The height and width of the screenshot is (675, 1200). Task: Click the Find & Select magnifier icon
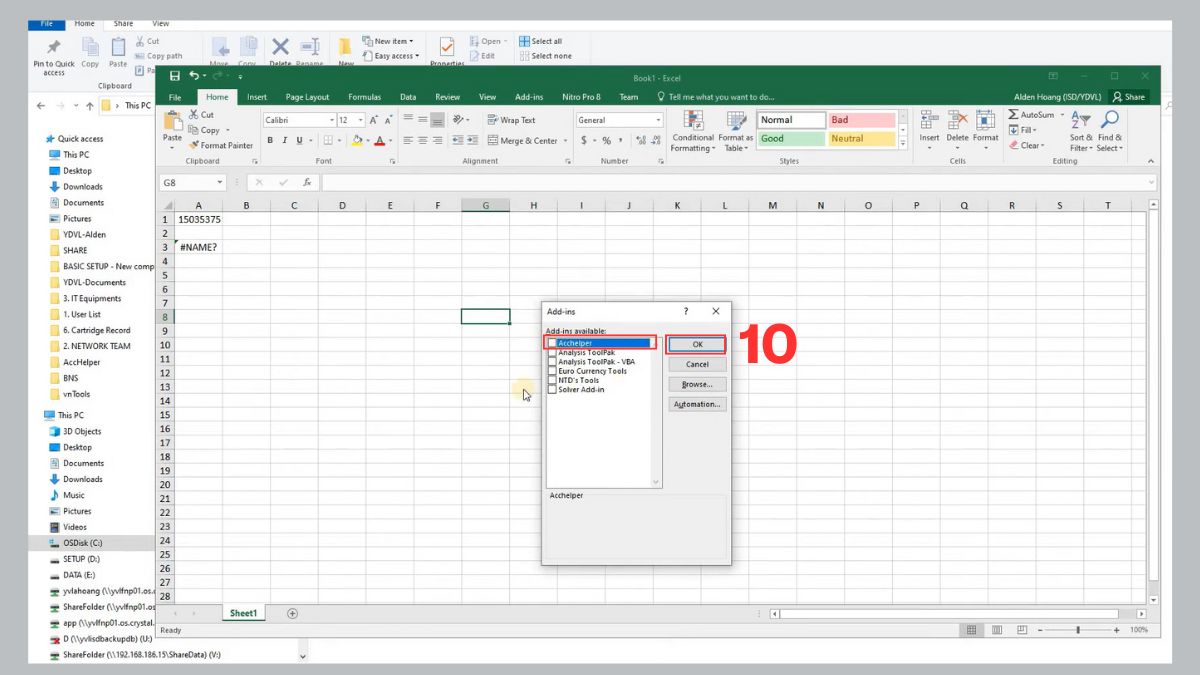[1110, 121]
